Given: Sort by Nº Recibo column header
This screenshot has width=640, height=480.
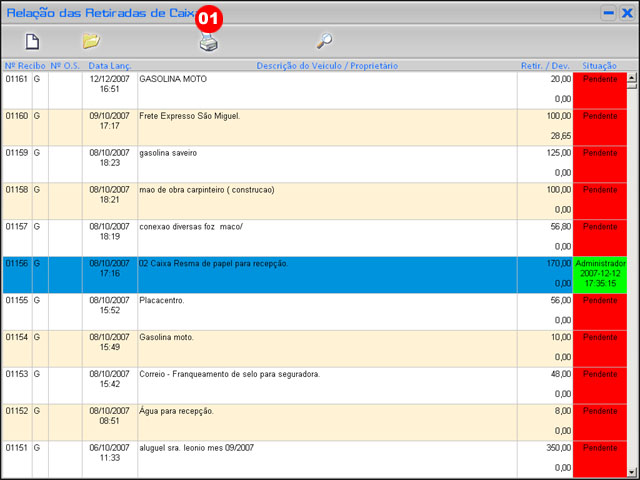Looking at the screenshot, I should tap(25, 65).
